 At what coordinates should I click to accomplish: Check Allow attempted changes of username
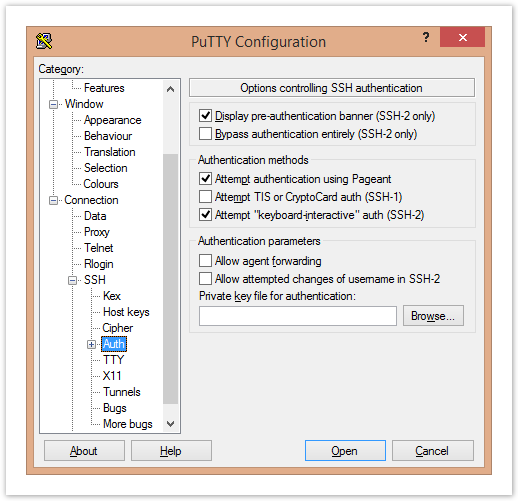click(205, 279)
